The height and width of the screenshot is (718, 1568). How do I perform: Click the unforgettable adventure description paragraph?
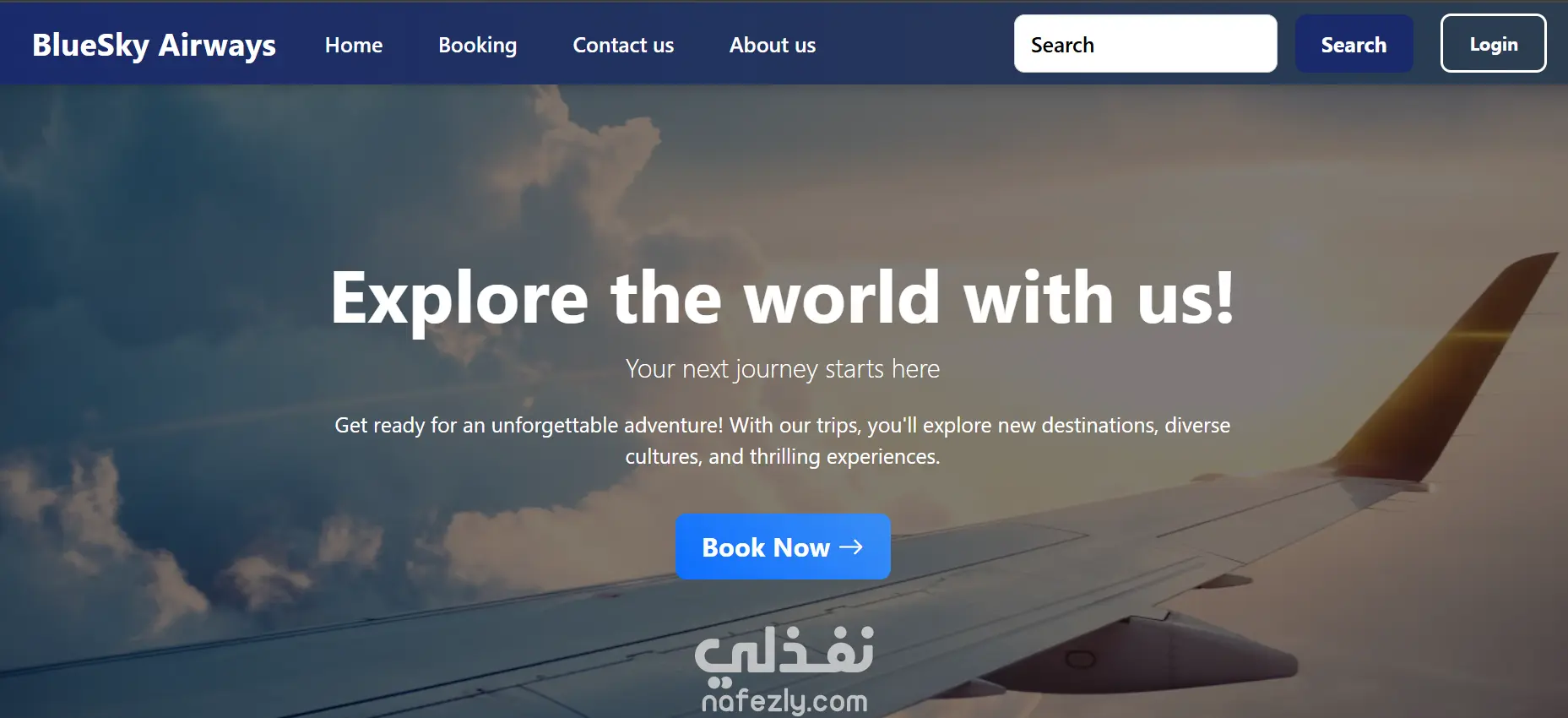783,440
